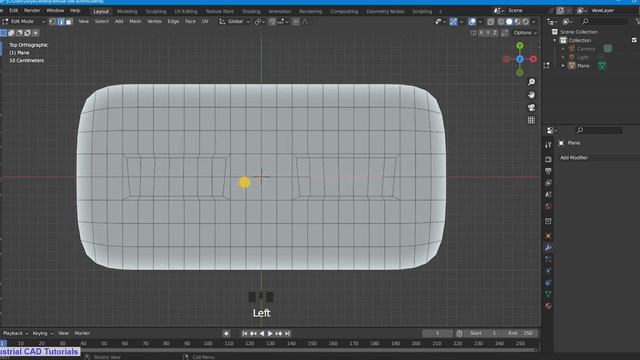Screen dimensions: 640x360
Task: Collapse Collection in outliner
Action: 555,40
